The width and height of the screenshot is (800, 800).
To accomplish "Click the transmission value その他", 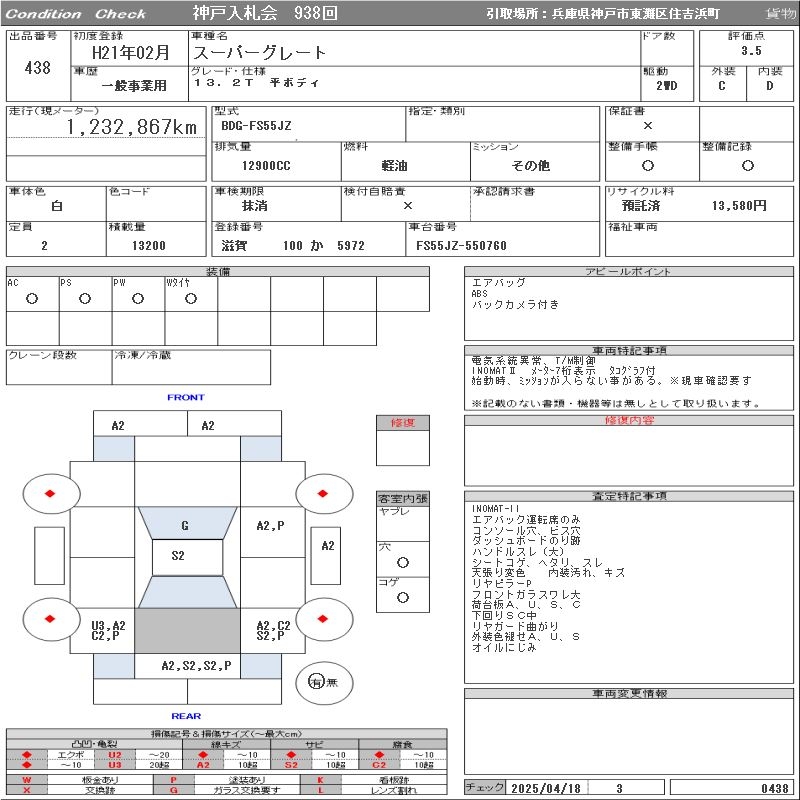I will click(531, 166).
